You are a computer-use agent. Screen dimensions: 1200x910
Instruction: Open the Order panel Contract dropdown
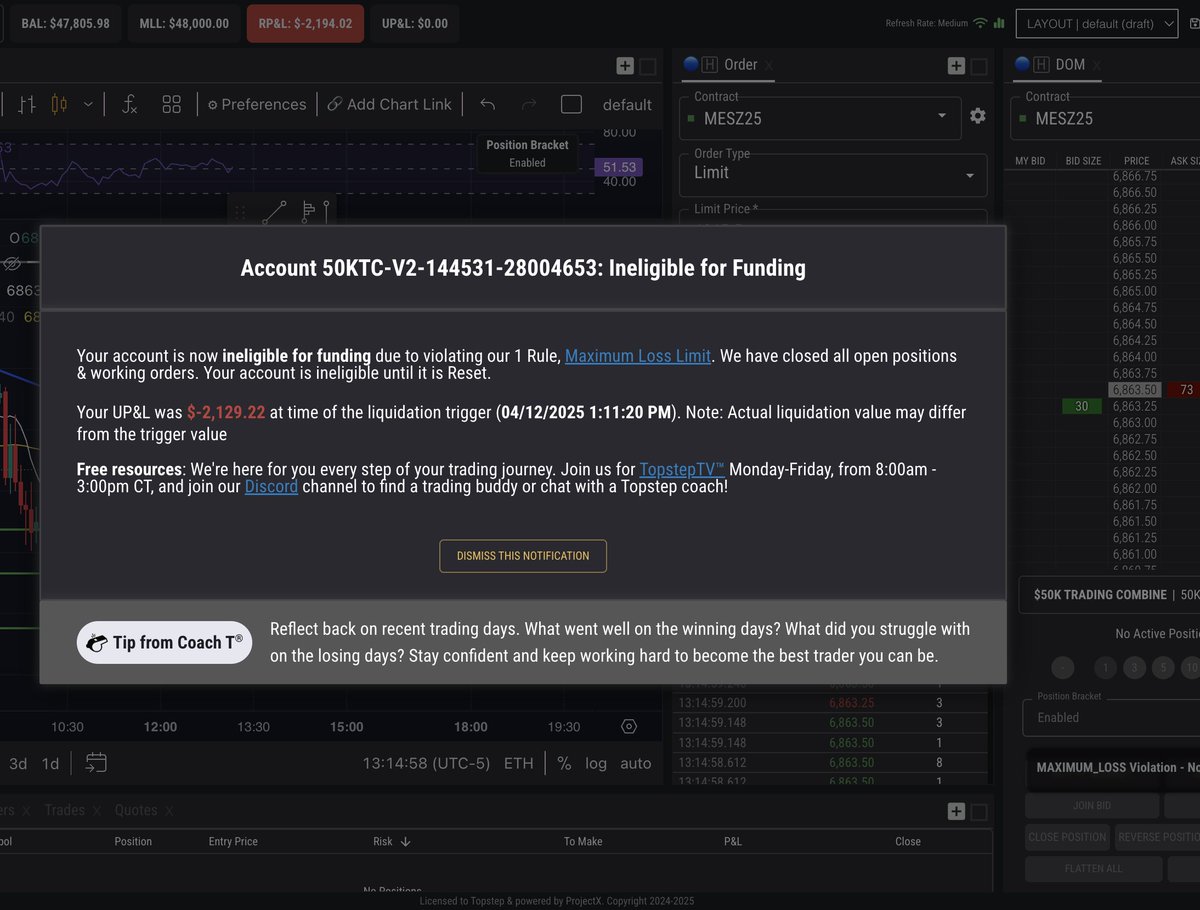(820, 118)
